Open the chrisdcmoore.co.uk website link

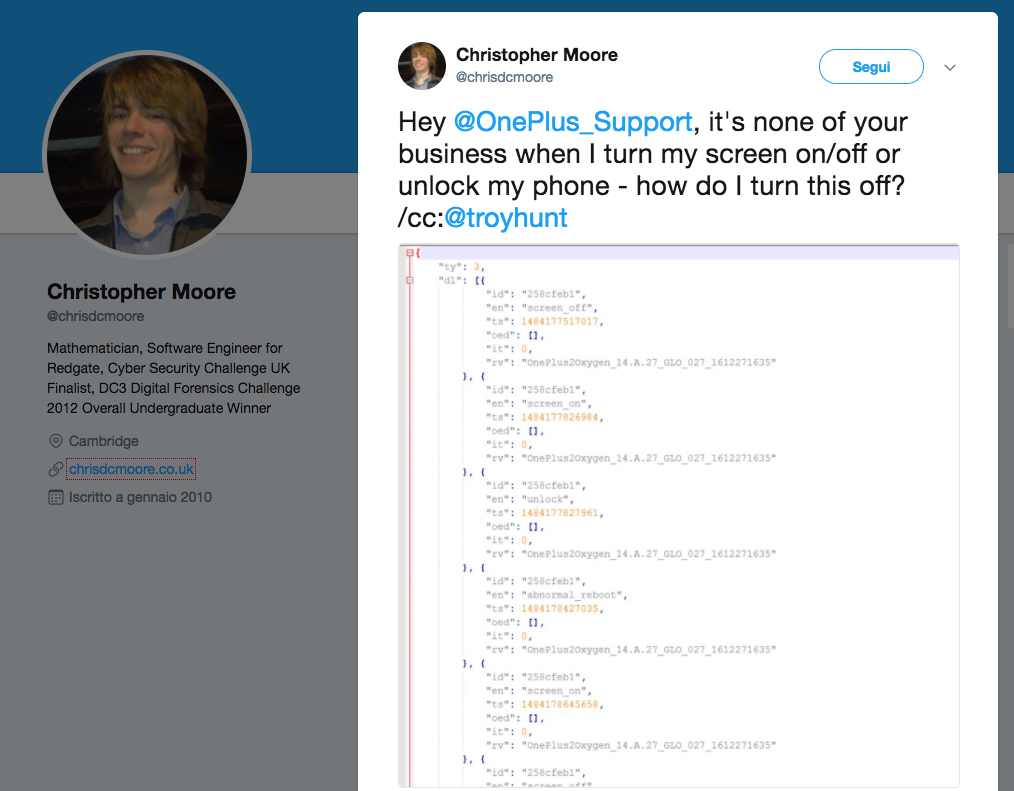[x=131, y=469]
